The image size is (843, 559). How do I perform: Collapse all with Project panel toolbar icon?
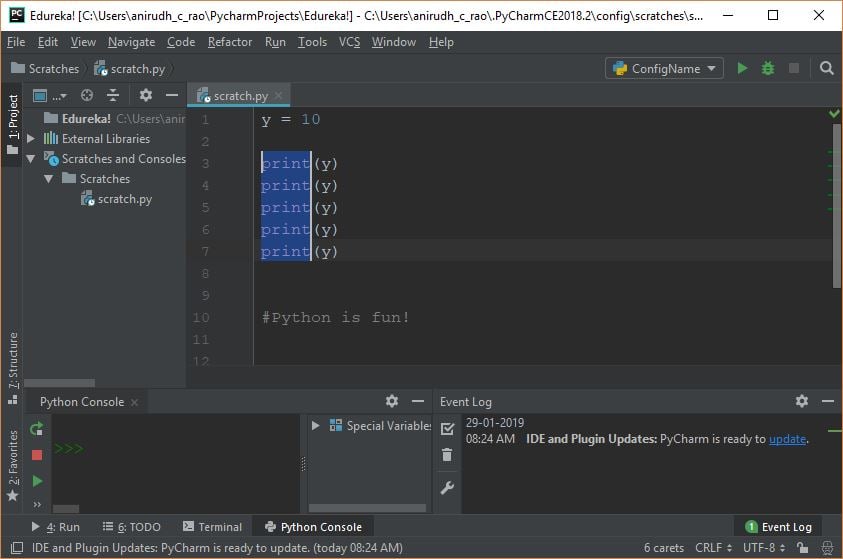click(113, 96)
